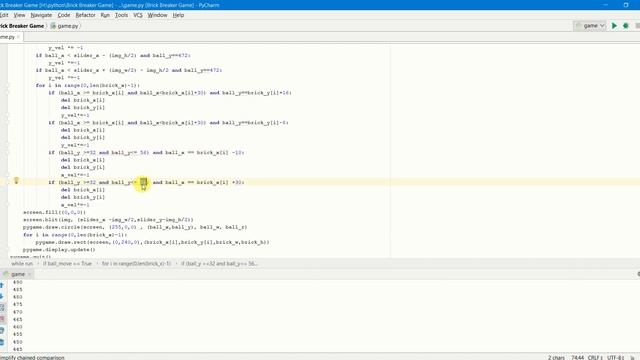Open the Run menu
This screenshot has height=360, width=640.
[105, 15]
